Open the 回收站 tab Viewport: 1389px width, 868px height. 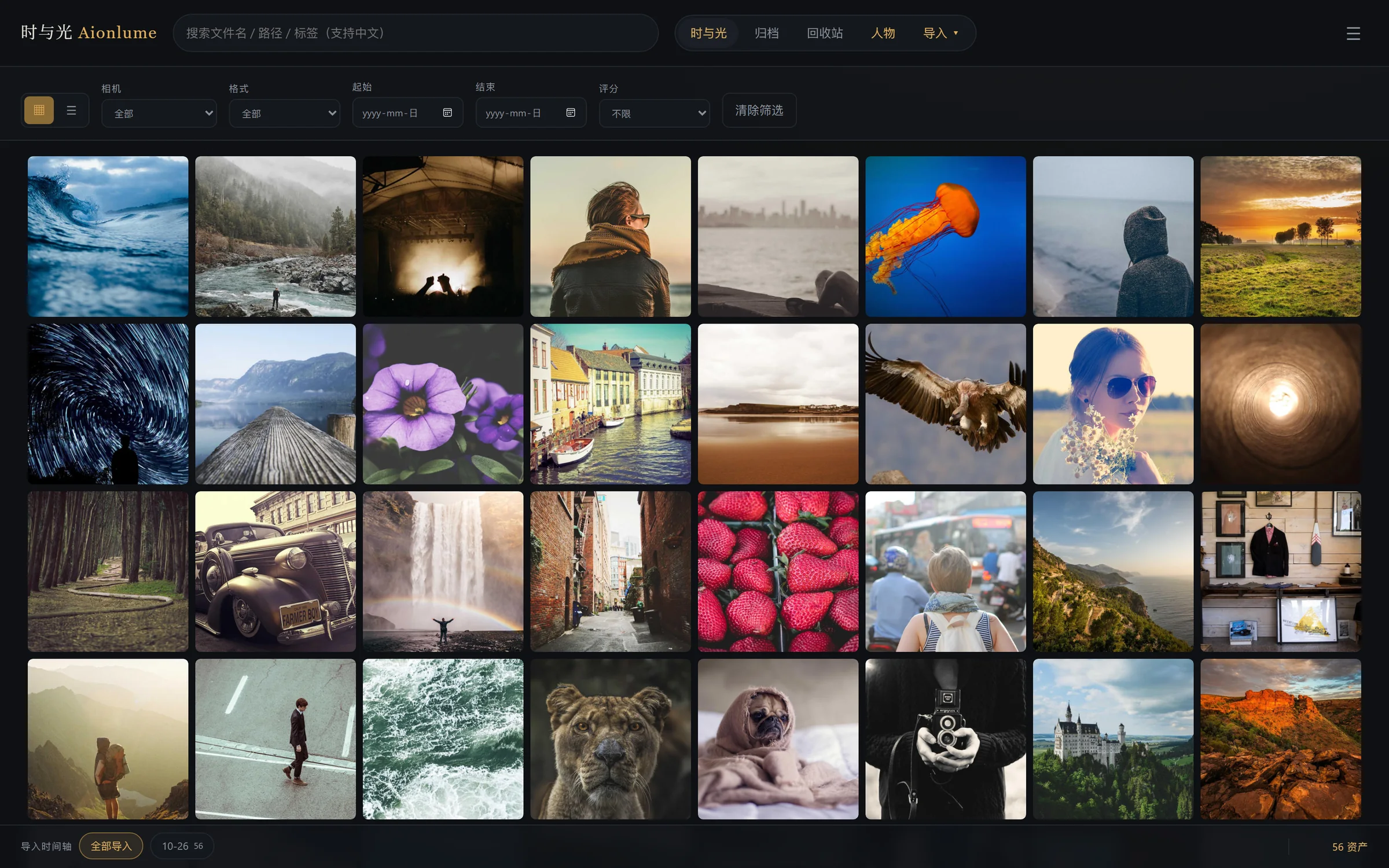pyautogui.click(x=825, y=33)
